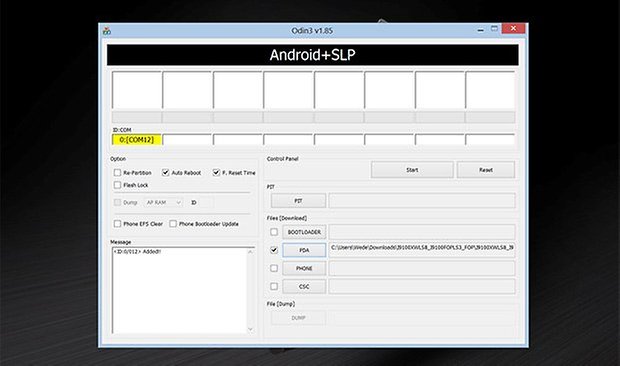The height and width of the screenshot is (366, 620).
Task: Select the yellow 0:[COM12] port box
Action: (x=137, y=140)
